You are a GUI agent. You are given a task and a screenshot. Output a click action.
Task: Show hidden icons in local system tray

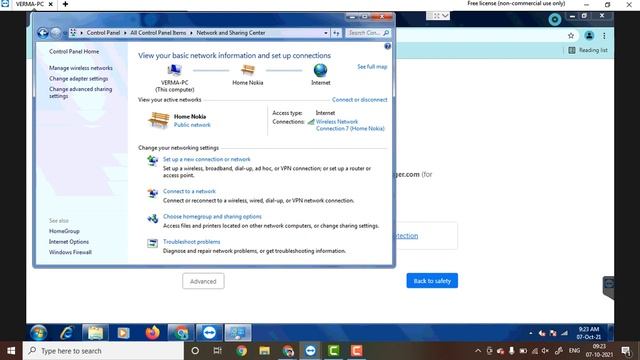point(478,351)
